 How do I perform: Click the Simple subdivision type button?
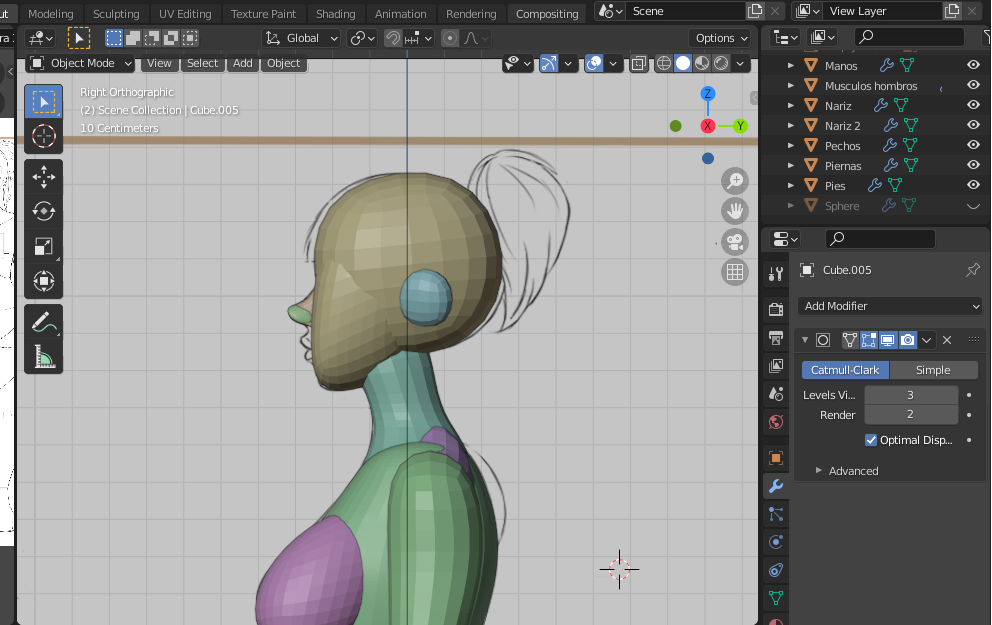click(933, 370)
